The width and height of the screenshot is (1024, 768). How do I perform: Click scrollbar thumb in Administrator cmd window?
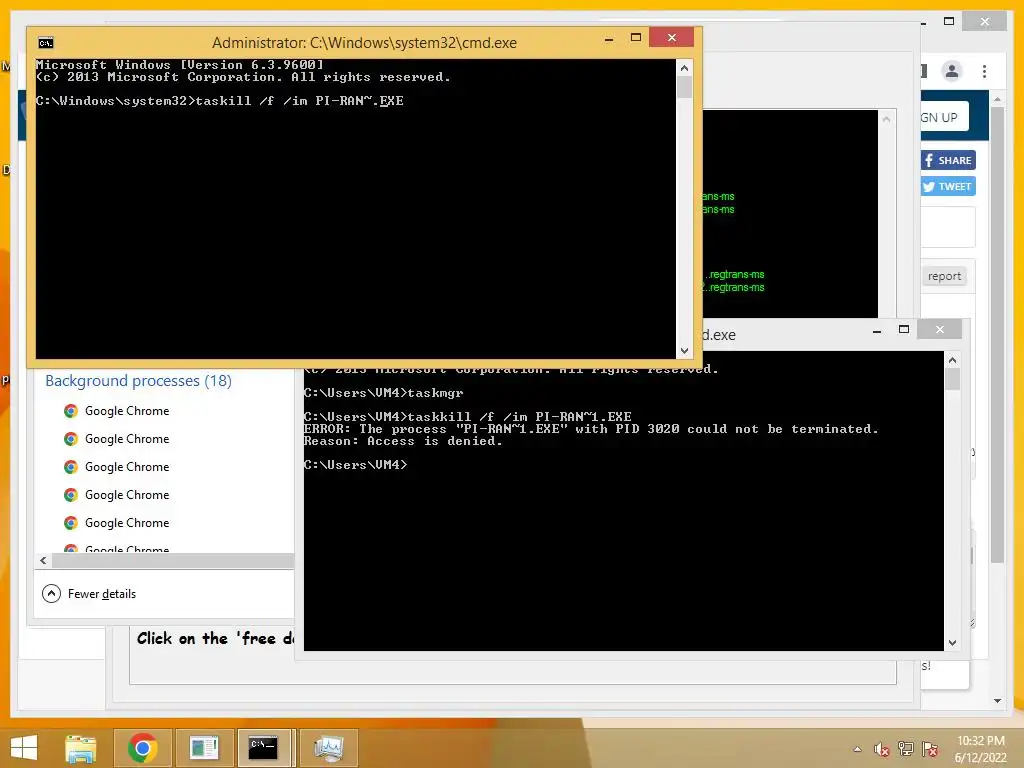[684, 87]
